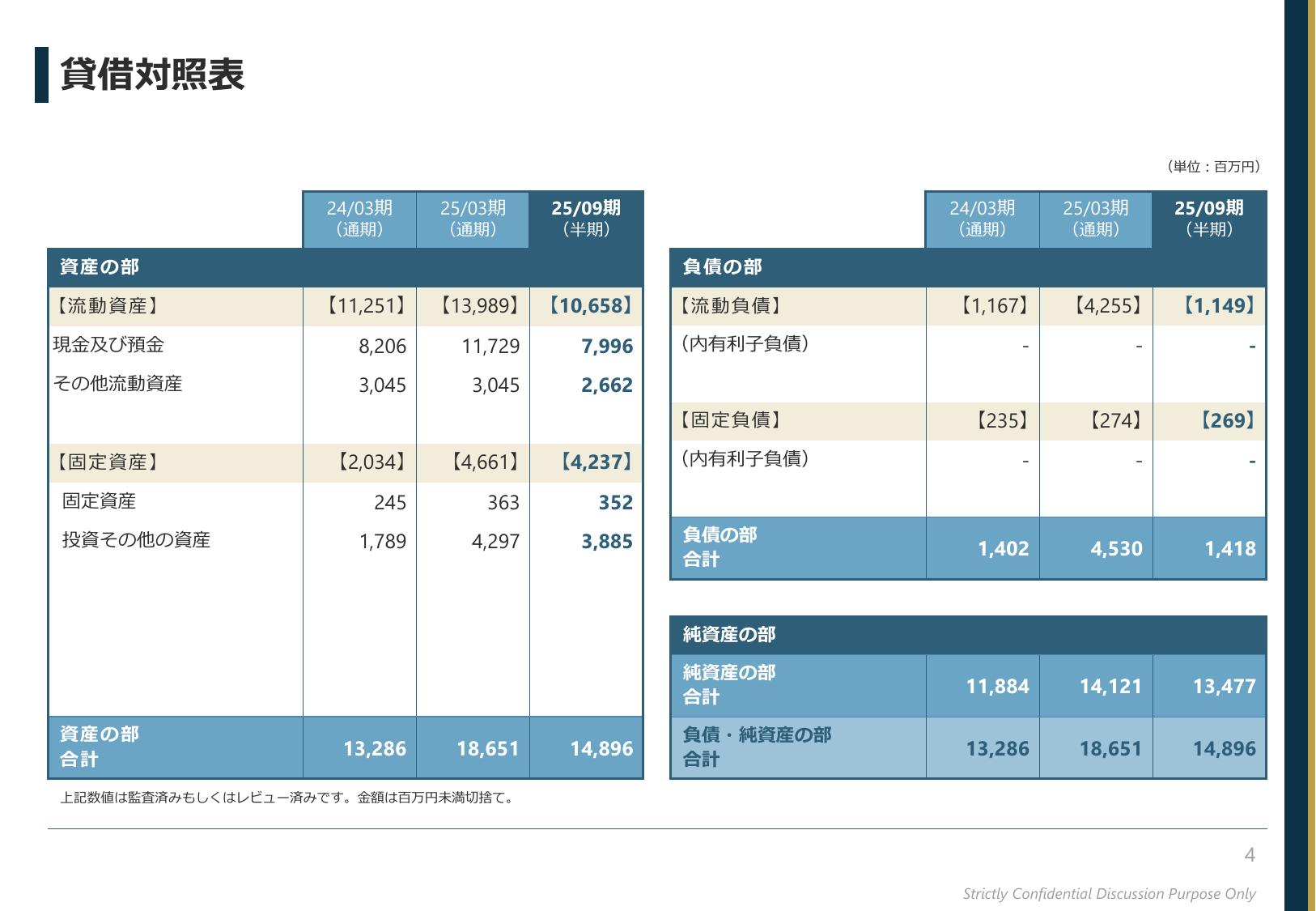Click the 25/09期 column header above assets table
Image resolution: width=1316 pixels, height=911 pixels.
[x=586, y=219]
